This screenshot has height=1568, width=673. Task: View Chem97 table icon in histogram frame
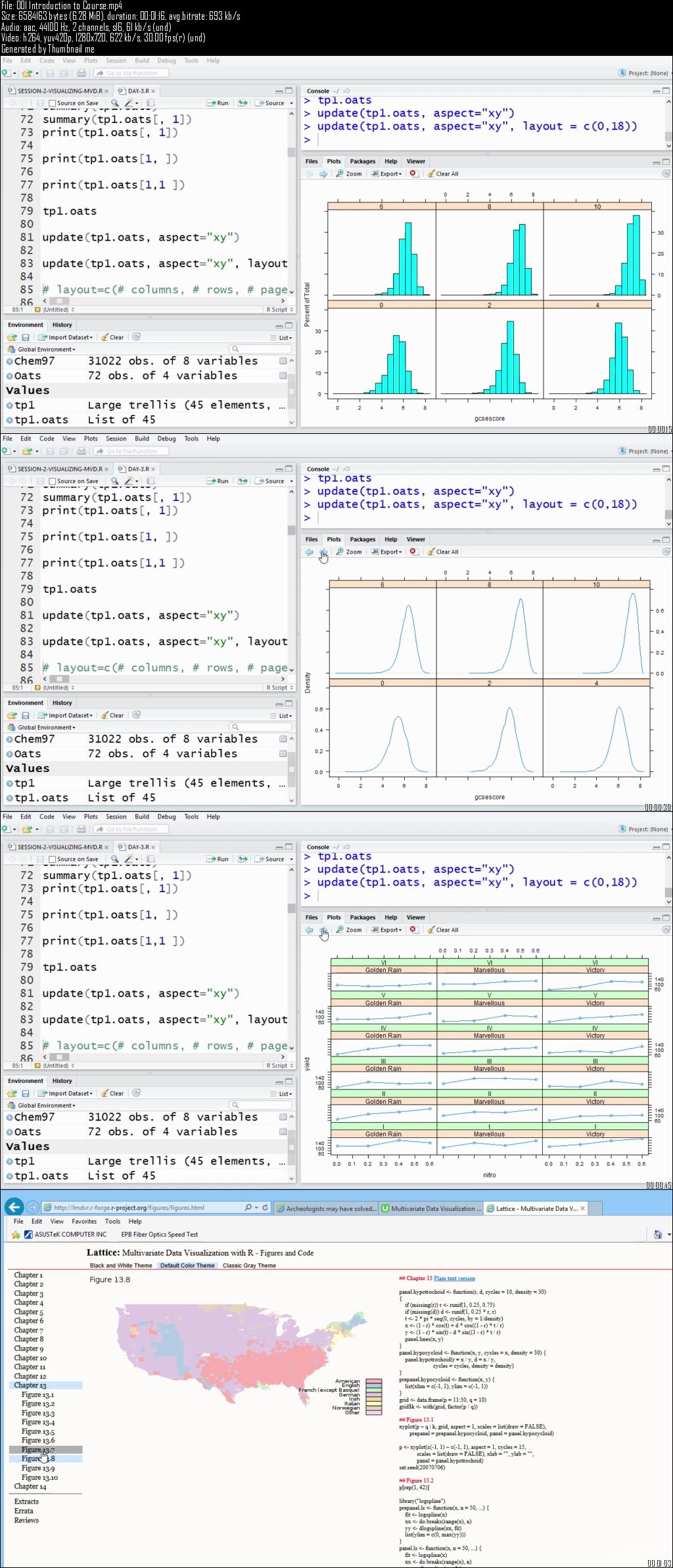pos(283,361)
